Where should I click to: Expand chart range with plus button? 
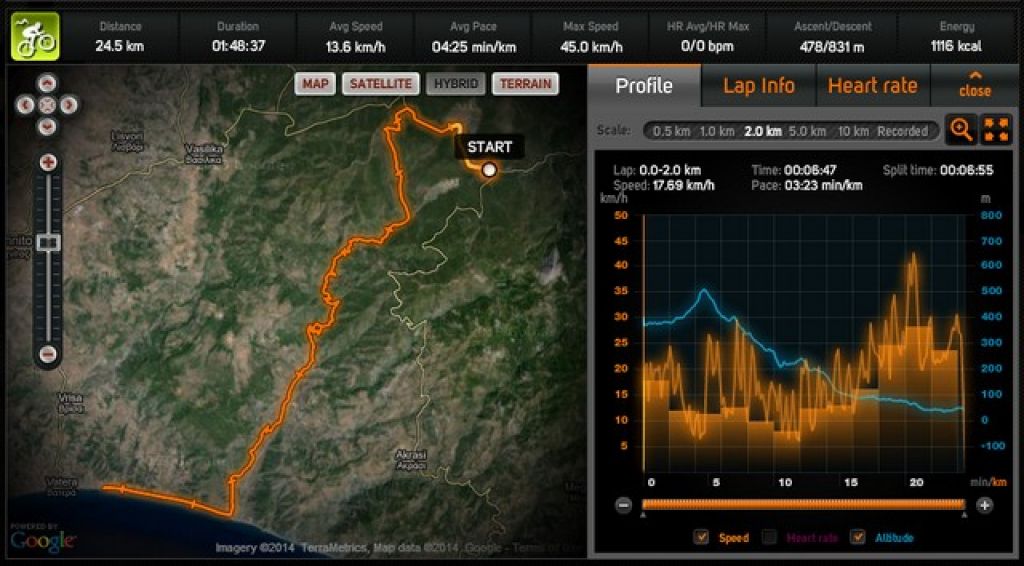[x=984, y=505]
